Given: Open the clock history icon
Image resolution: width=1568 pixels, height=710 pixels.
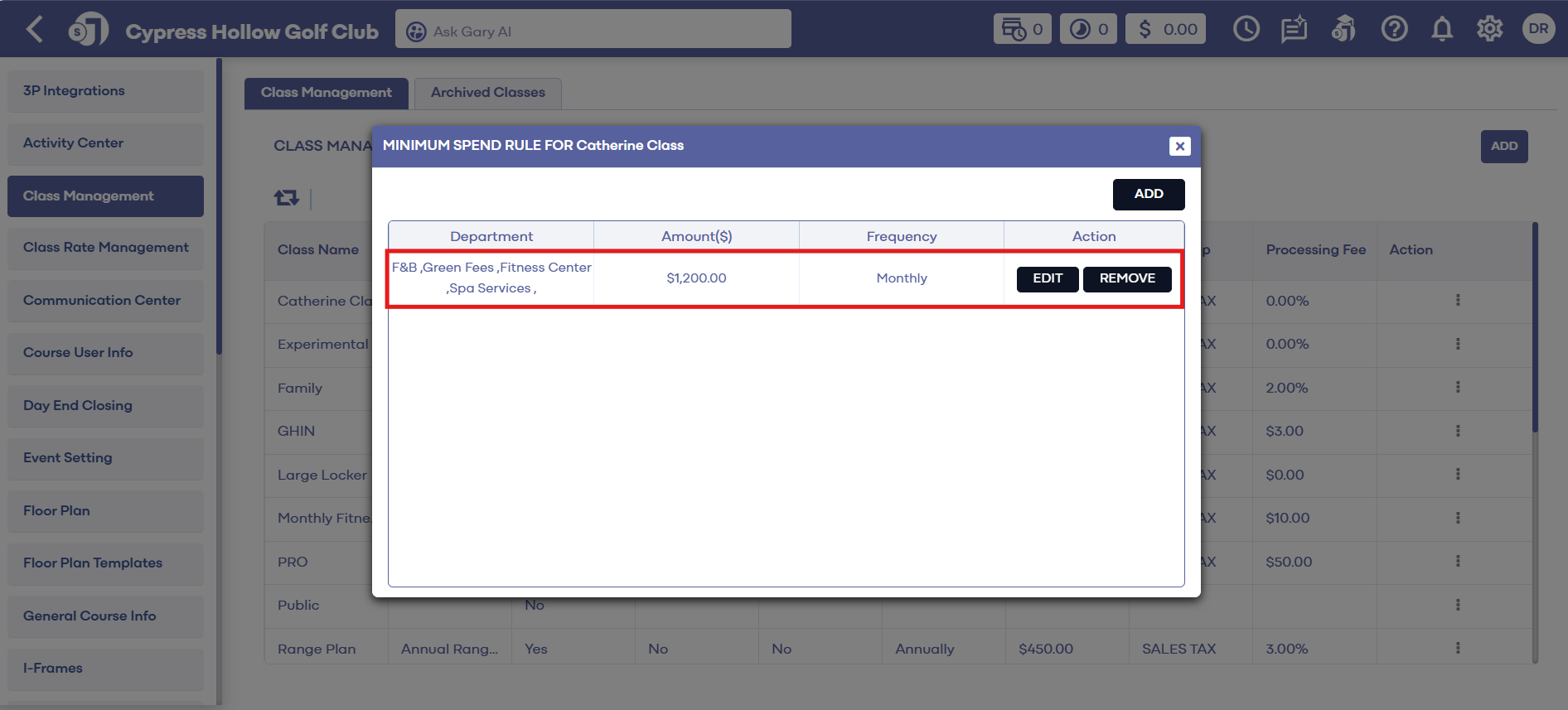Looking at the screenshot, I should click(1246, 30).
